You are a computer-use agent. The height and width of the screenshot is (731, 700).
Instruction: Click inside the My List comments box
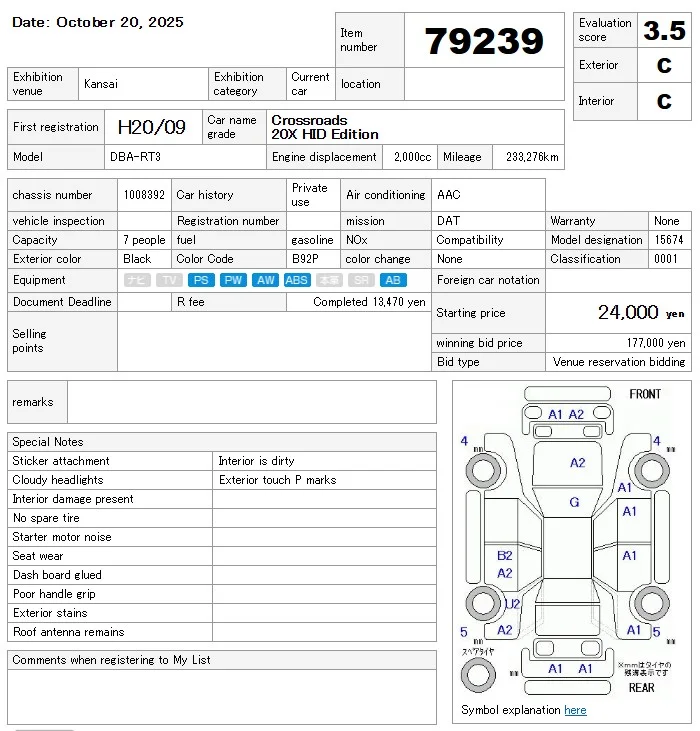(221, 696)
